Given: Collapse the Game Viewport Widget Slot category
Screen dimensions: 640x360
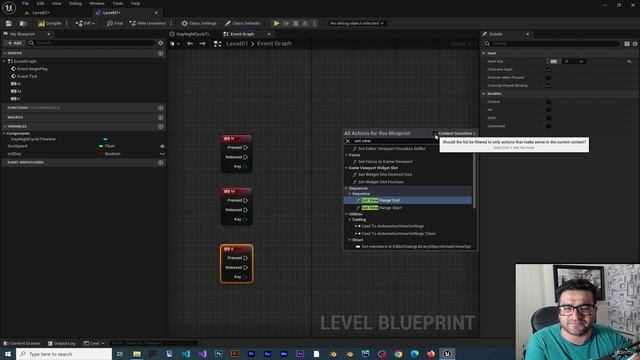Looking at the screenshot, I should 347,168.
